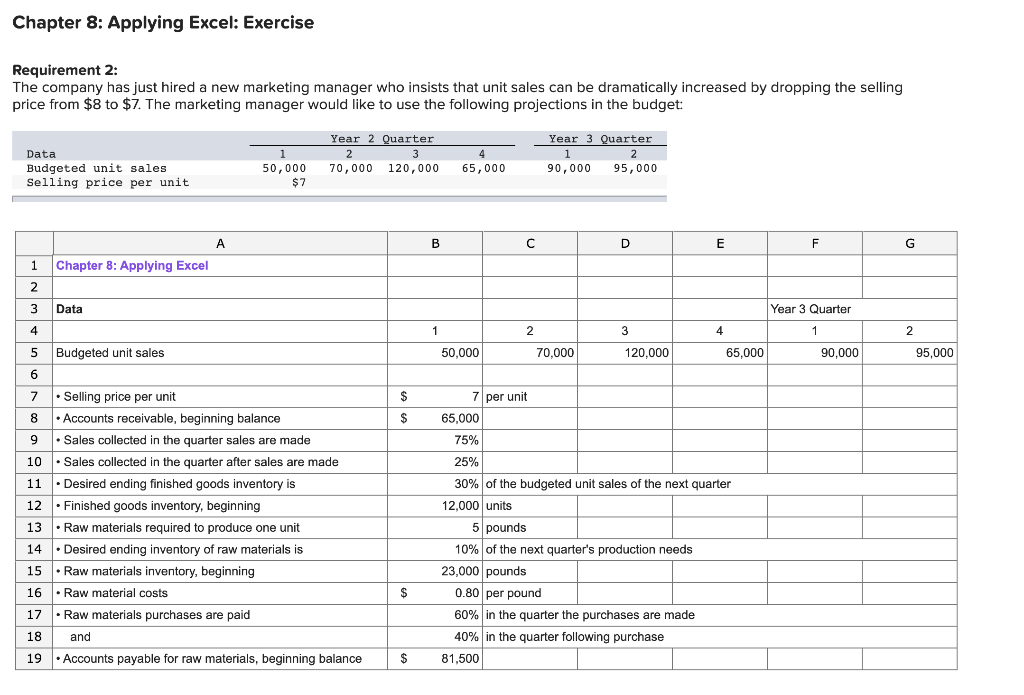This screenshot has width=1024, height=695.
Task: Click the quarter number 3 in spreadsheet row 4
Action: coord(625,331)
